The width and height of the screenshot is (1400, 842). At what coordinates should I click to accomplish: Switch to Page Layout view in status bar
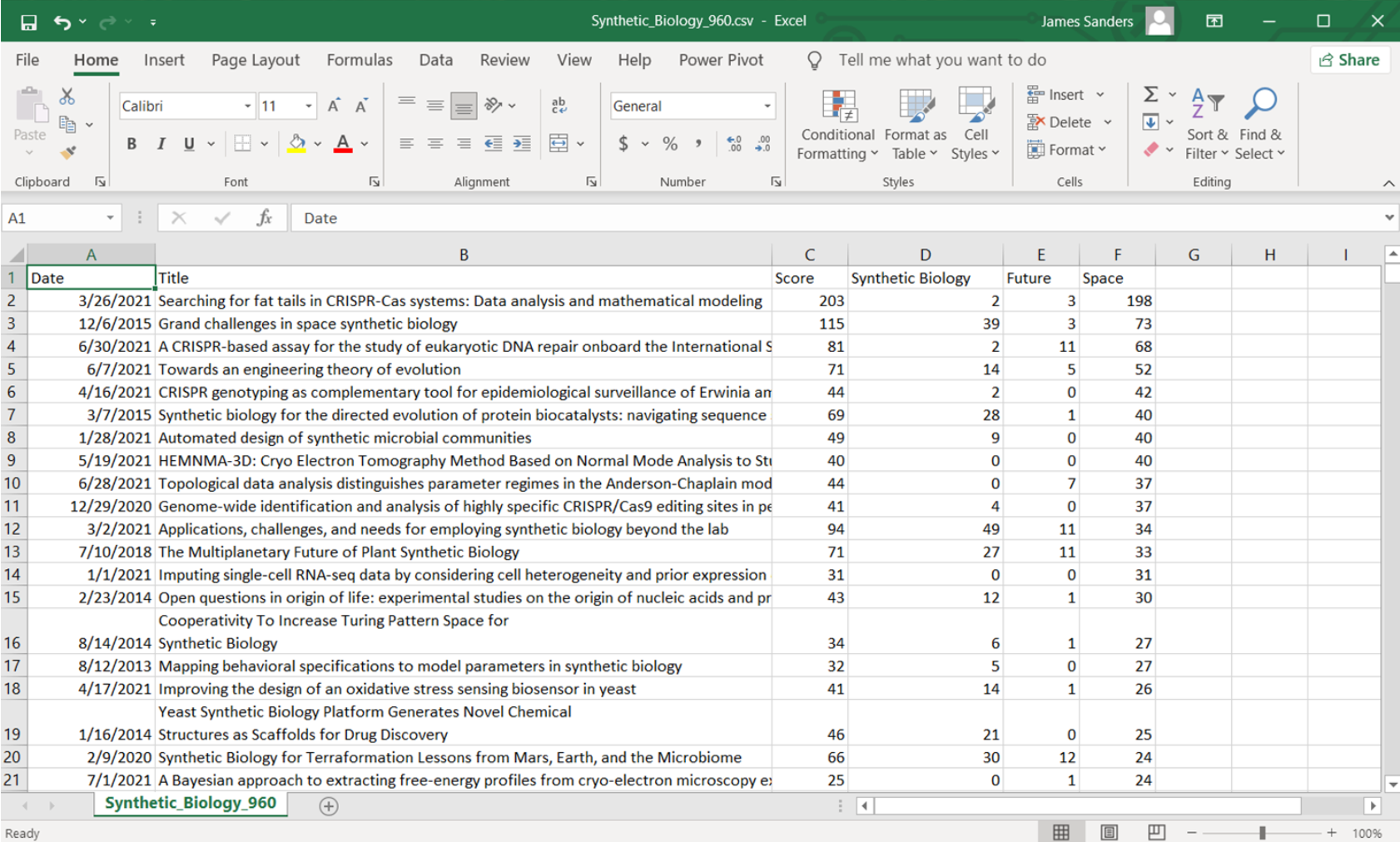click(1109, 832)
